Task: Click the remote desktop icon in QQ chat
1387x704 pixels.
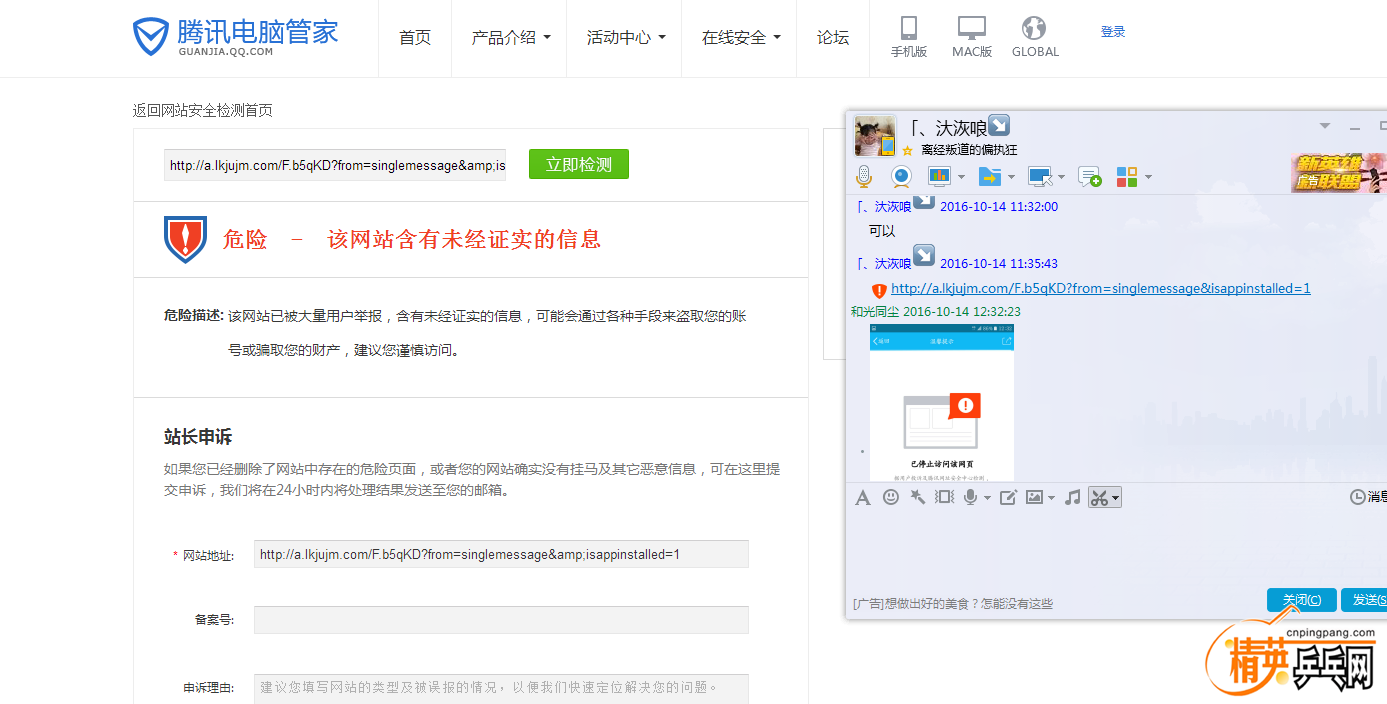Action: 1040,177
